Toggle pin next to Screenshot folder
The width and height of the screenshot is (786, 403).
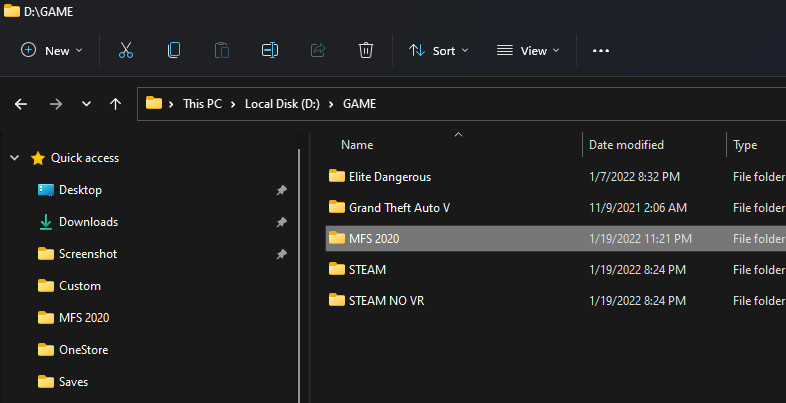(280, 254)
